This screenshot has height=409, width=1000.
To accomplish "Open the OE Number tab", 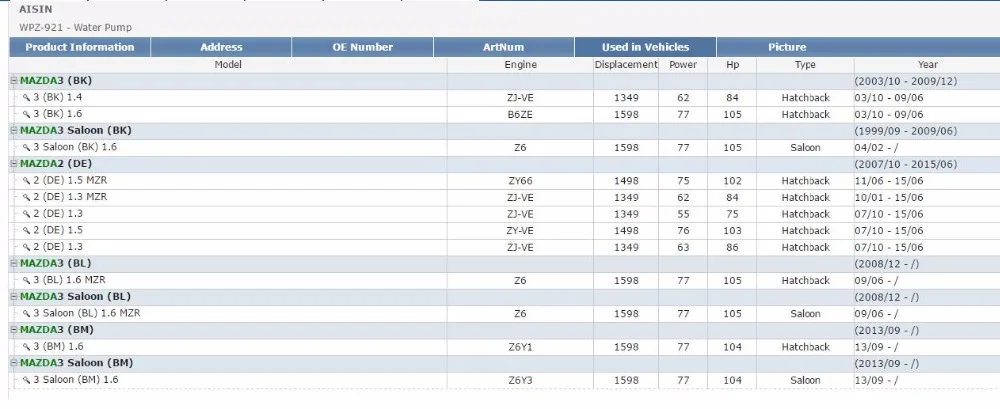I will click(362, 47).
